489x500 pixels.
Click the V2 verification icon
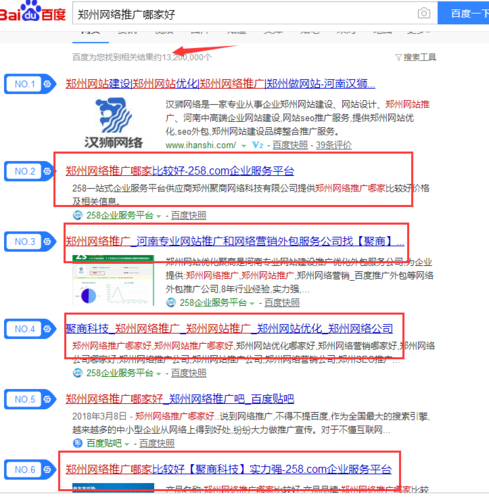coord(258,145)
